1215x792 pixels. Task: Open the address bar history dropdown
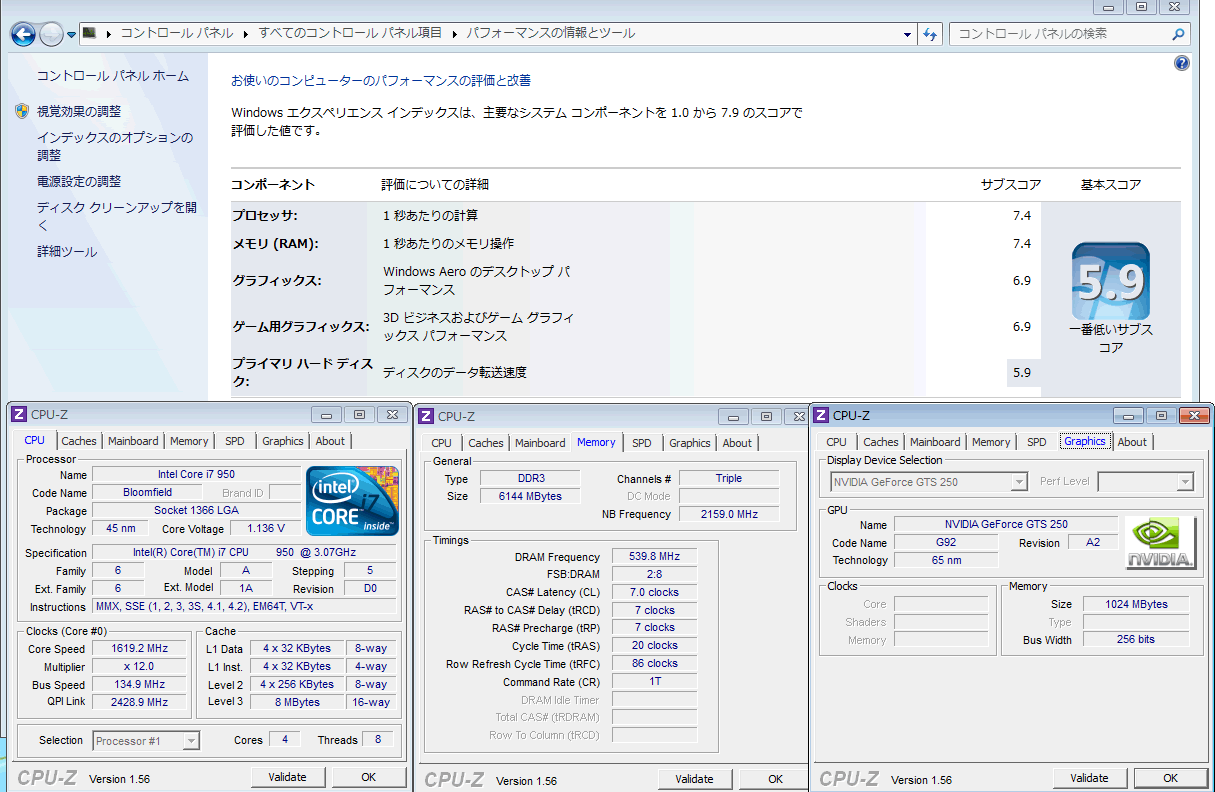(x=908, y=34)
